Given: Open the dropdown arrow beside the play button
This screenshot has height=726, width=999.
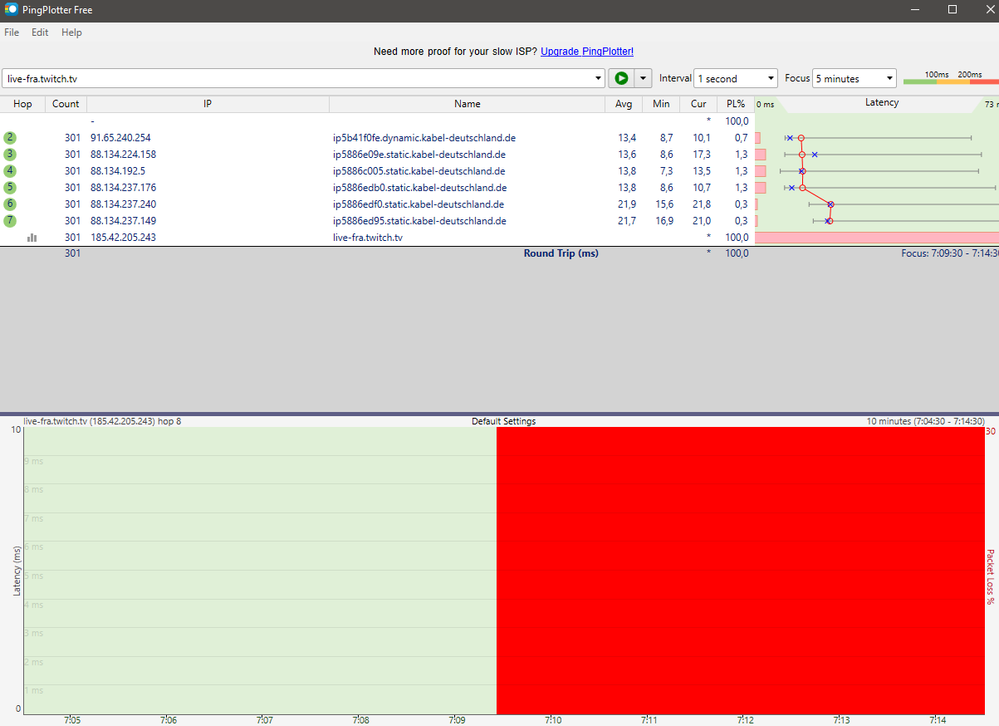Looking at the screenshot, I should click(x=643, y=78).
